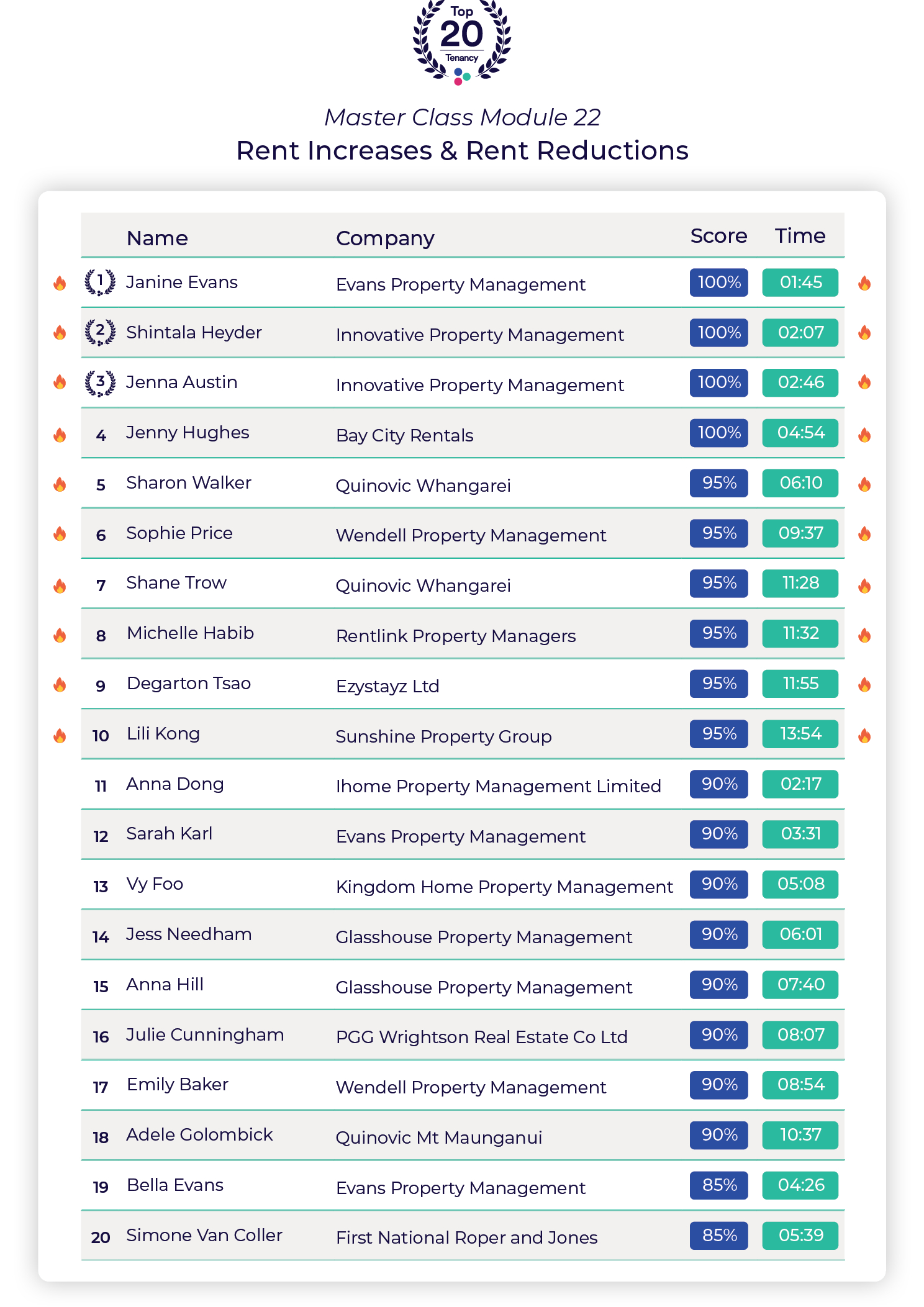The width and height of the screenshot is (924, 1307).
Task: Click the flame icon left of Sharon Walker's row
Action: (60, 484)
